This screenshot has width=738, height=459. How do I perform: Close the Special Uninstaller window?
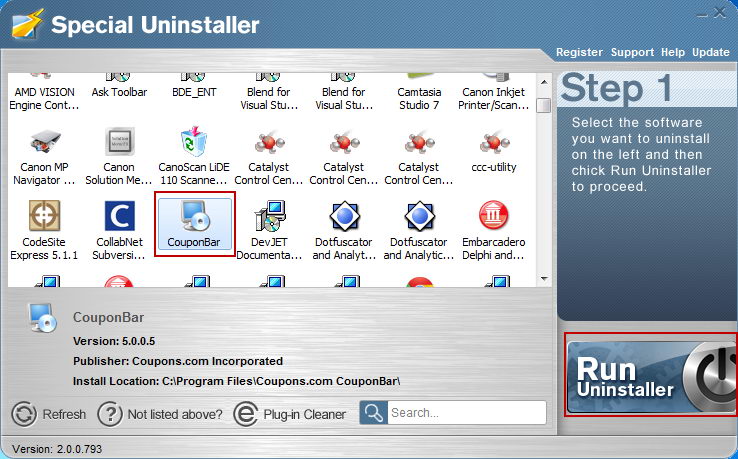719,13
